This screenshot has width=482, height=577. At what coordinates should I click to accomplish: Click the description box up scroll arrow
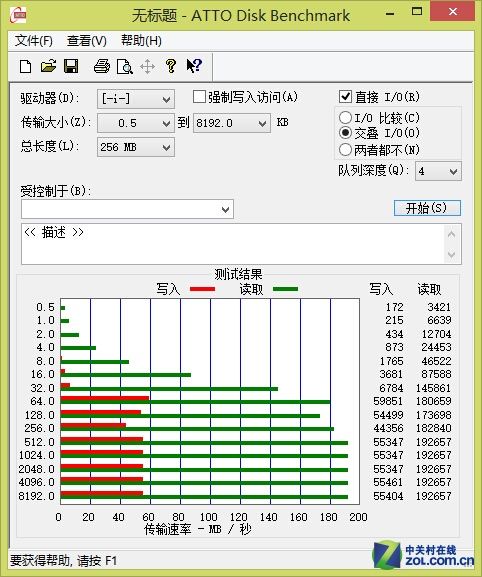click(451, 234)
